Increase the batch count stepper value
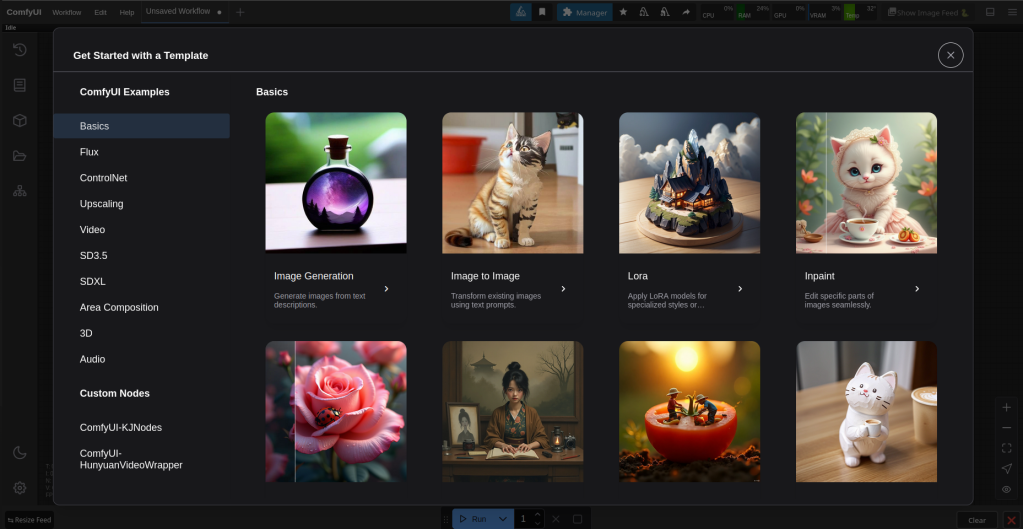The image size is (1023, 529). click(x=538, y=515)
